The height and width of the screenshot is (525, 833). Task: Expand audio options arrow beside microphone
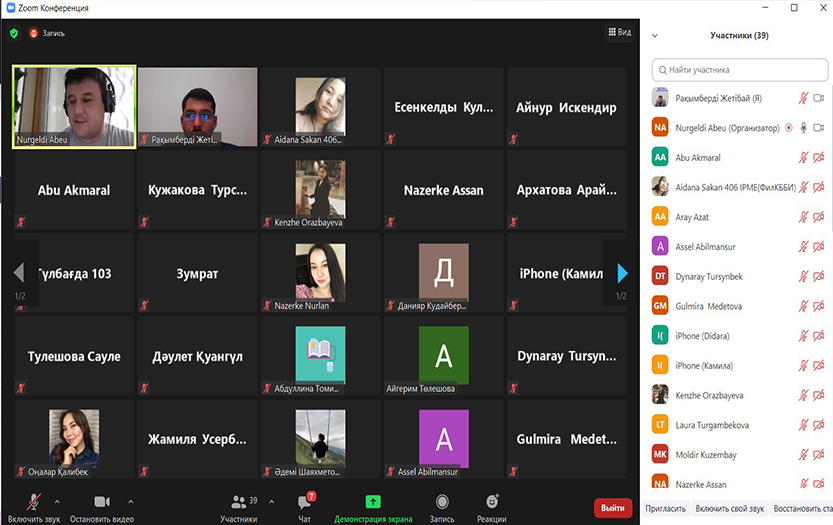57,502
